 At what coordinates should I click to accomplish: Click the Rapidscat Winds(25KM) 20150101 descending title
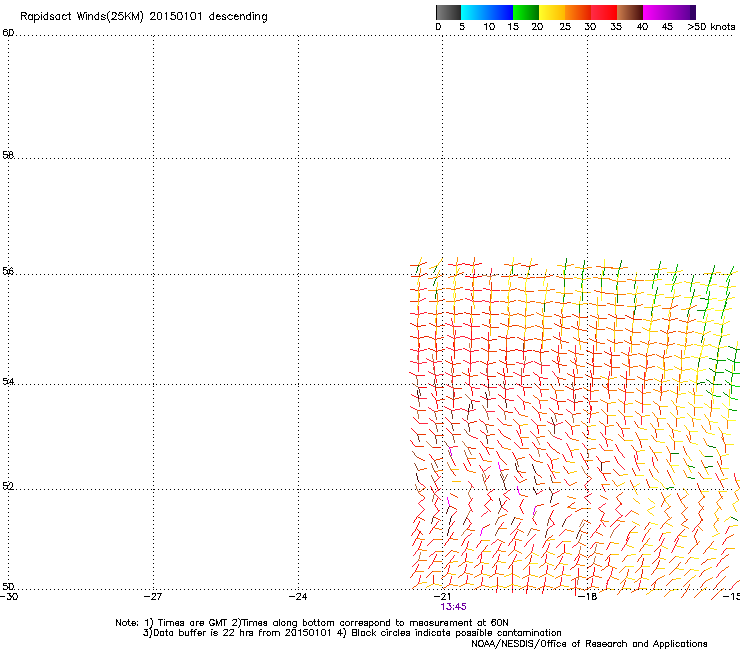[143, 17]
